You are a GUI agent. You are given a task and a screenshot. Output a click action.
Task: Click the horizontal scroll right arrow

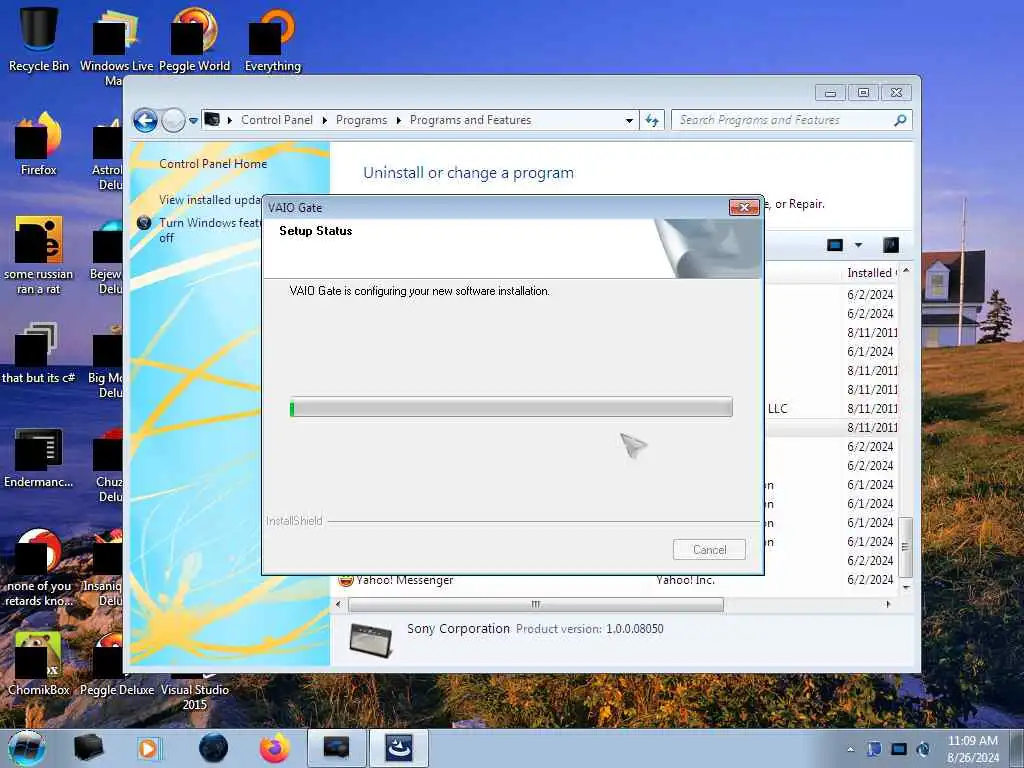[888, 605]
